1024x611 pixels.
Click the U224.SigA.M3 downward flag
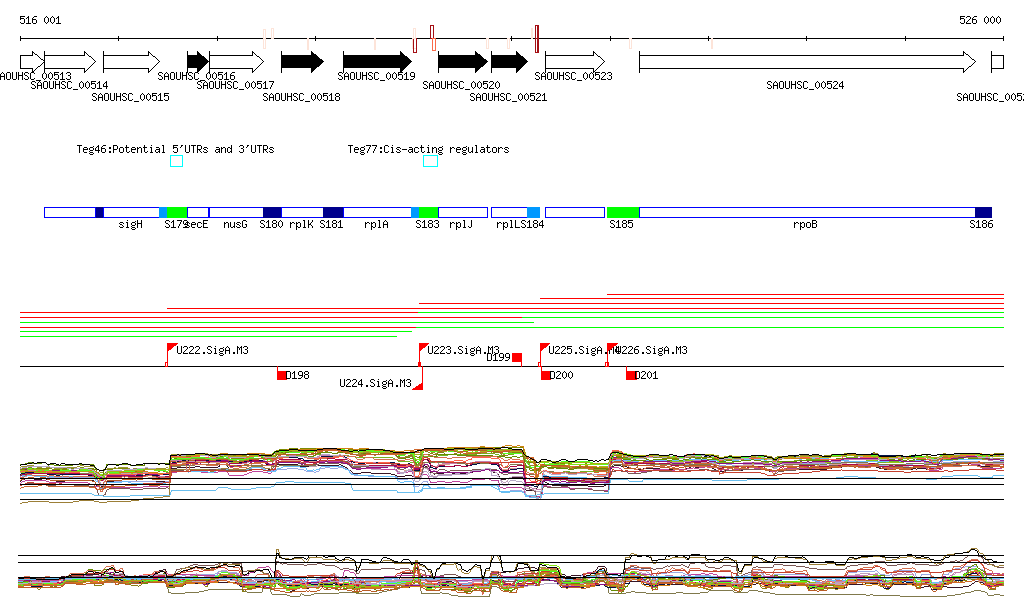(418, 382)
